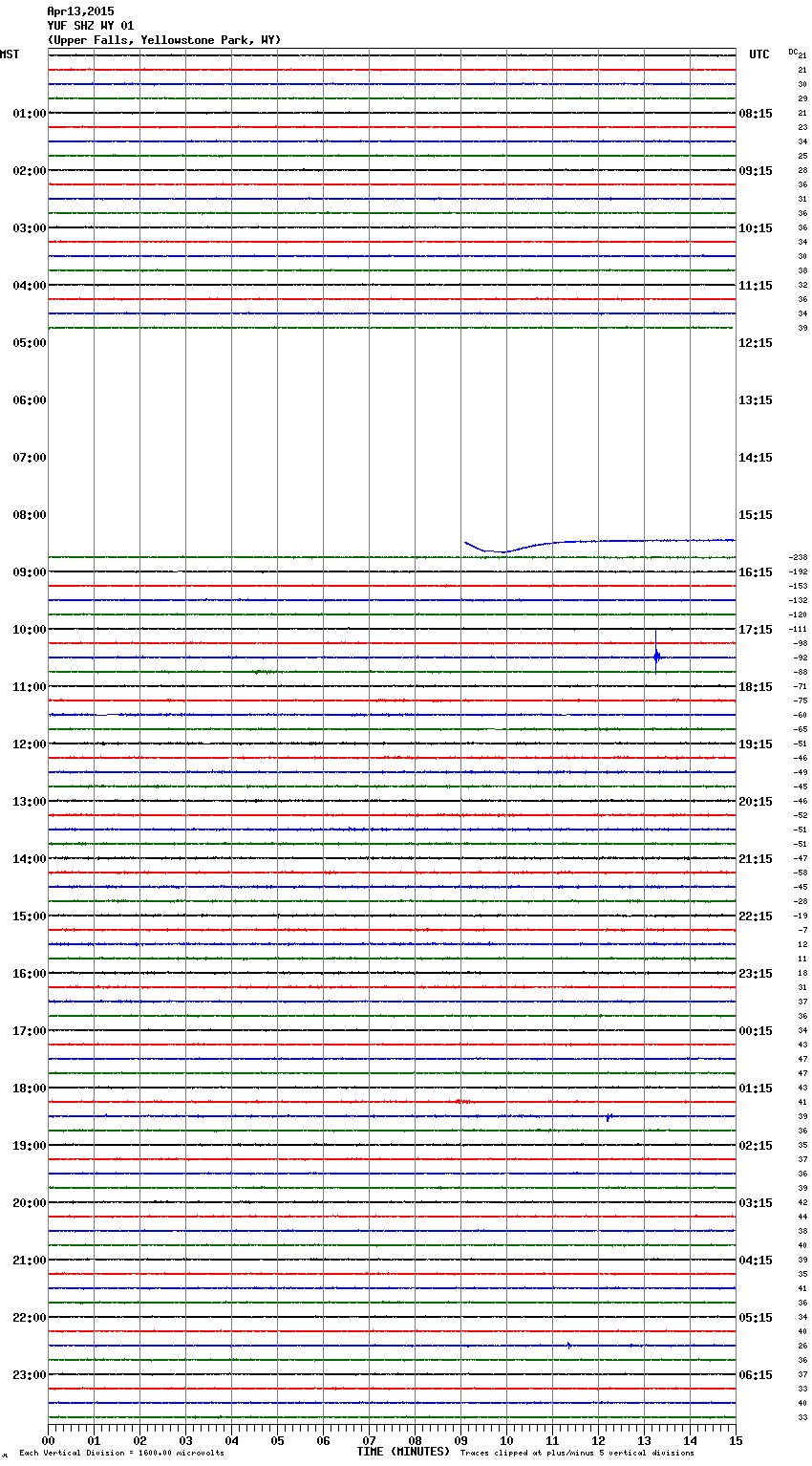Click the DC offset value "-132"
This screenshot has height=1466, width=812.
tap(799, 600)
